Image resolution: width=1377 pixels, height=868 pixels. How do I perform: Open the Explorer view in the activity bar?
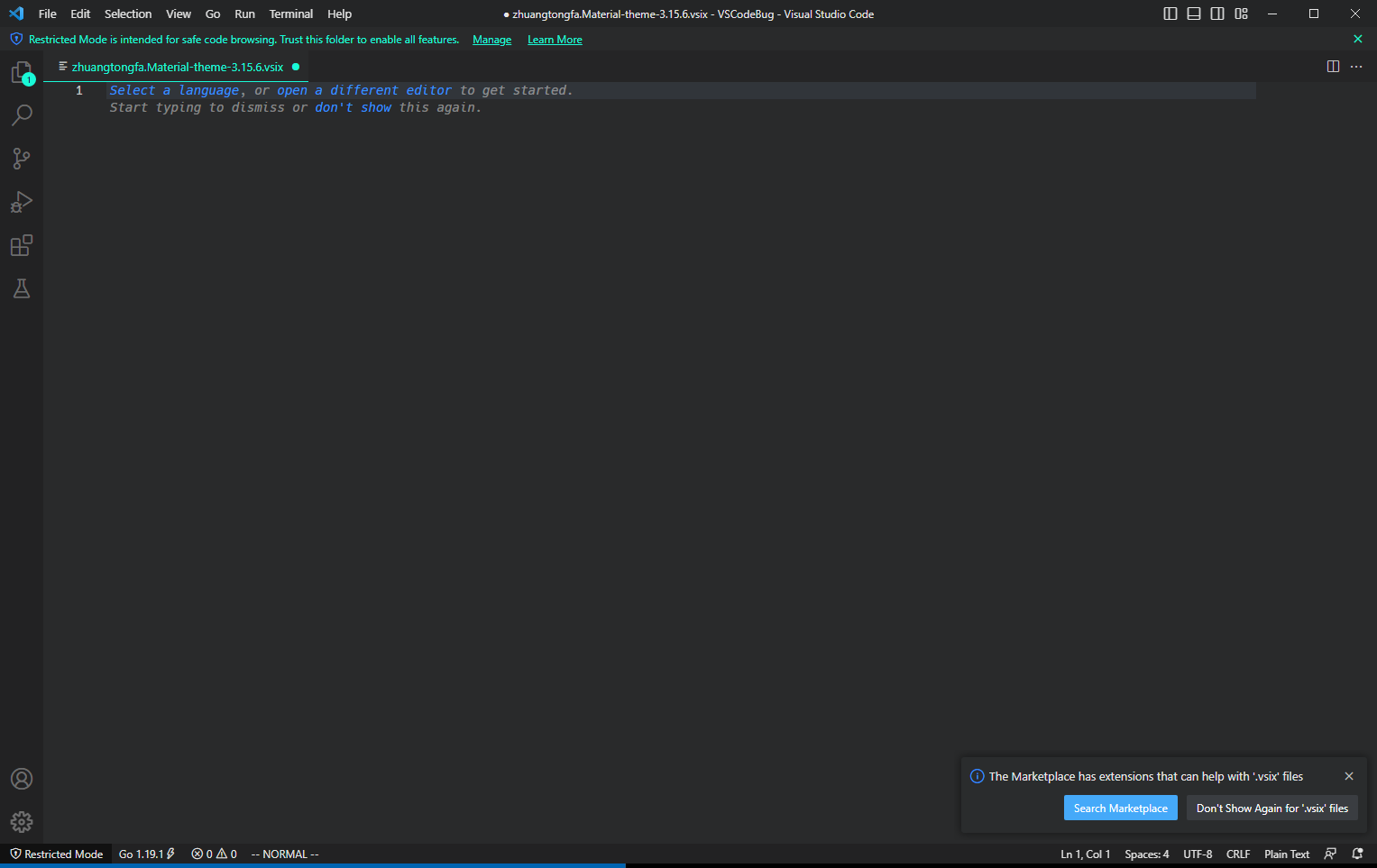(x=21, y=72)
